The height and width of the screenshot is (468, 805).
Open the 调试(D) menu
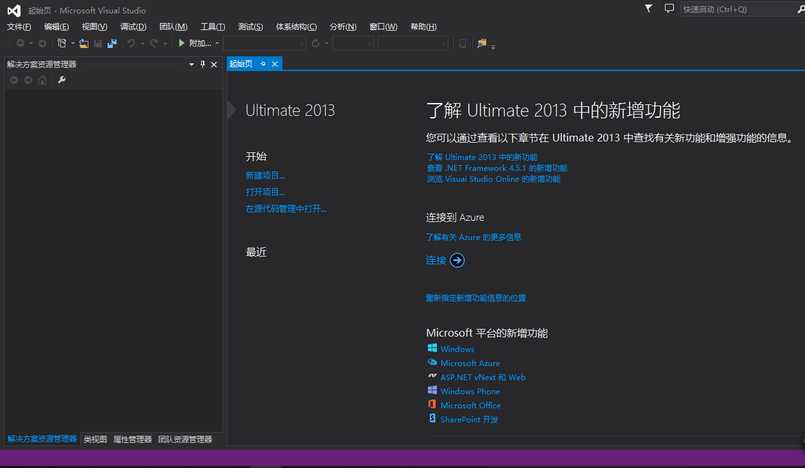point(133,27)
